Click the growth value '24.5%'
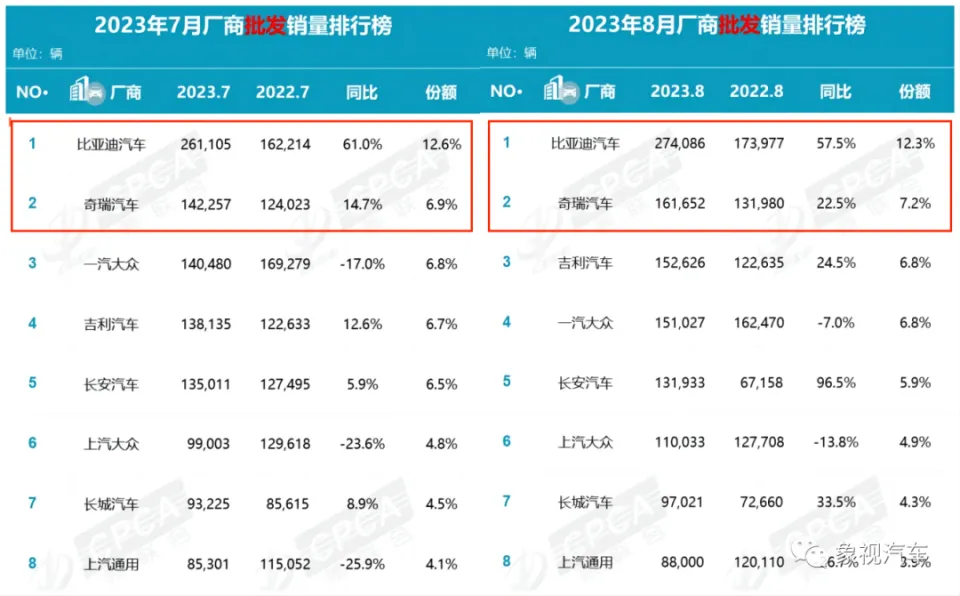The height and width of the screenshot is (596, 960). click(836, 263)
